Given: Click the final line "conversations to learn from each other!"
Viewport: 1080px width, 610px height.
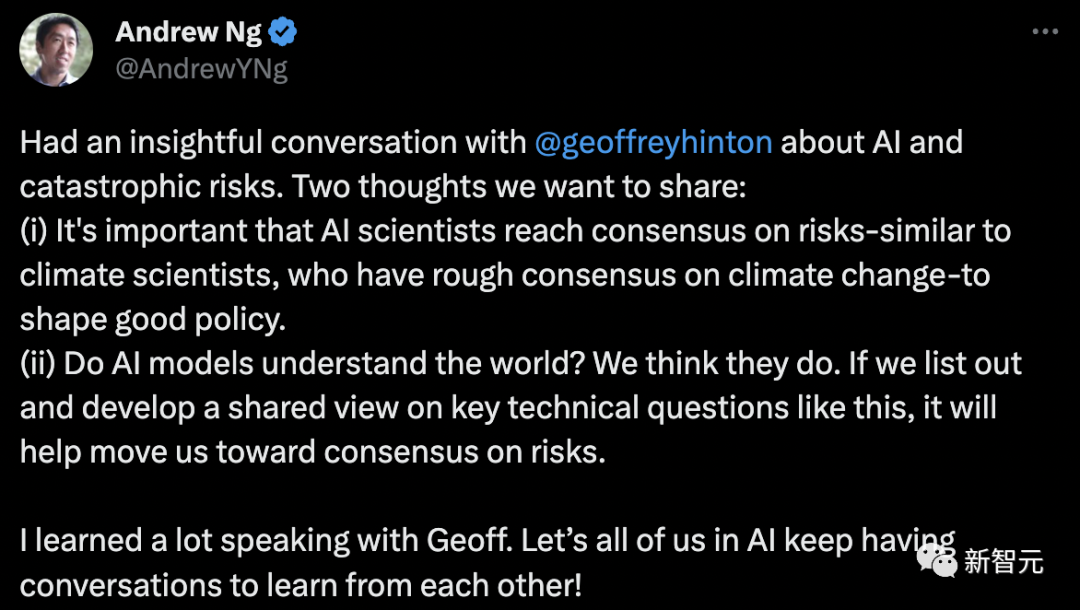Looking at the screenshot, I should (300, 583).
